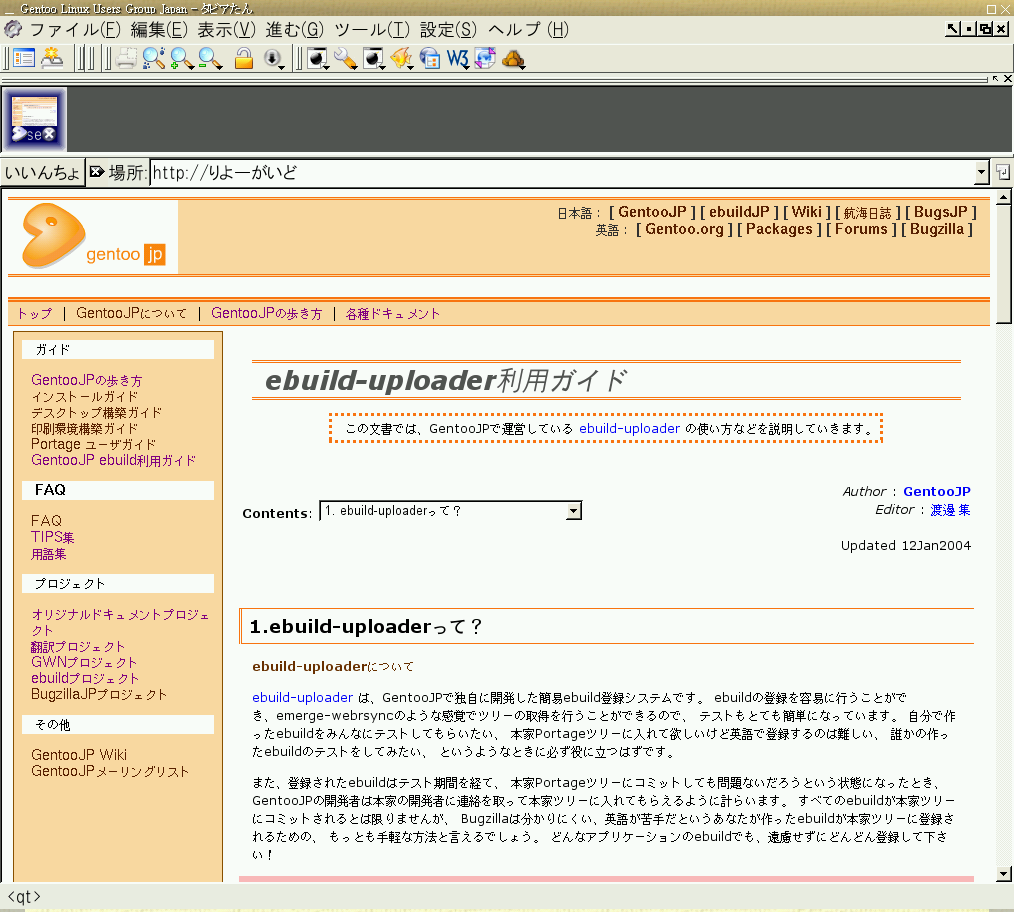Select the page thumbnail tab
This screenshot has height=912, width=1014.
34,120
